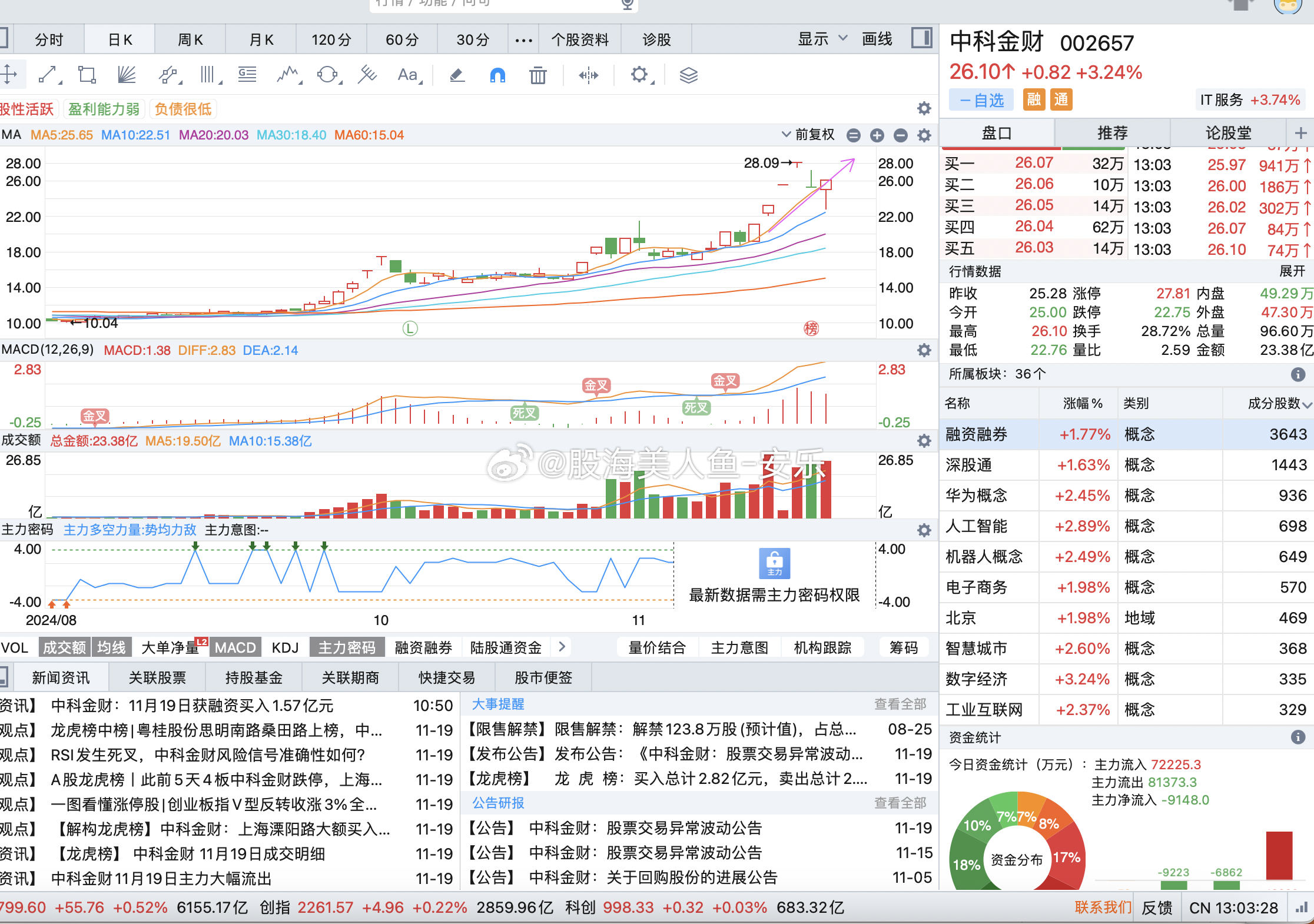Toggle the right side panel layout icon
1314x924 pixels.
921,38
